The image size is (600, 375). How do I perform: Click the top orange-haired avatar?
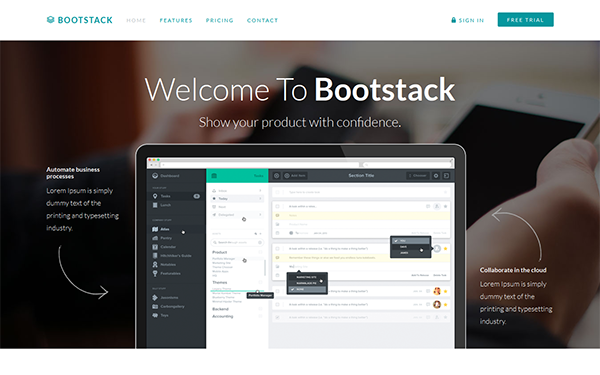(x=437, y=291)
